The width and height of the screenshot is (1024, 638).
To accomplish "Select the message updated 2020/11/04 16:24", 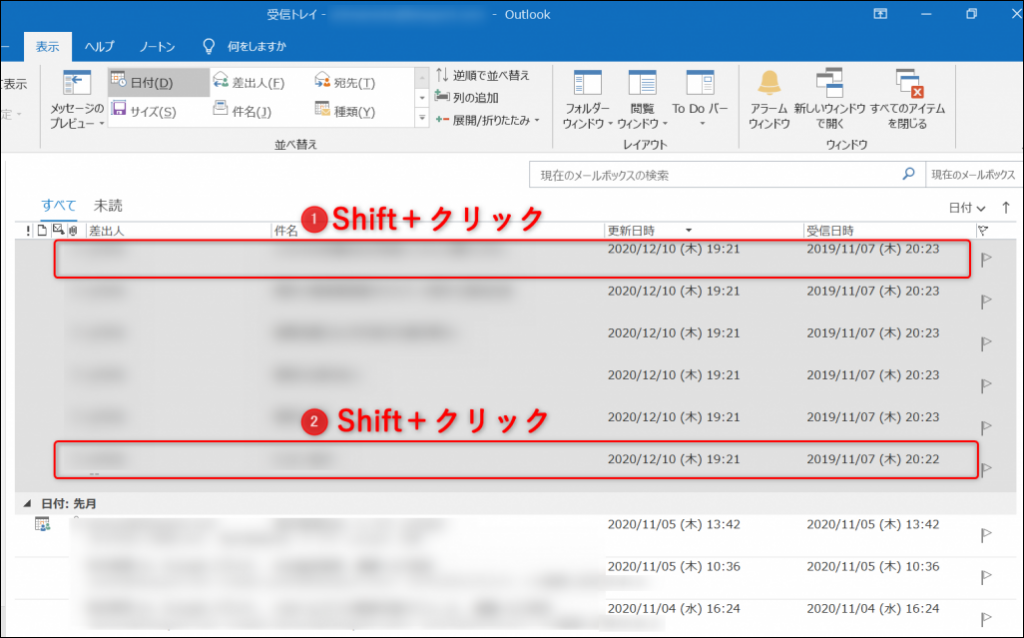I will [x=516, y=617].
